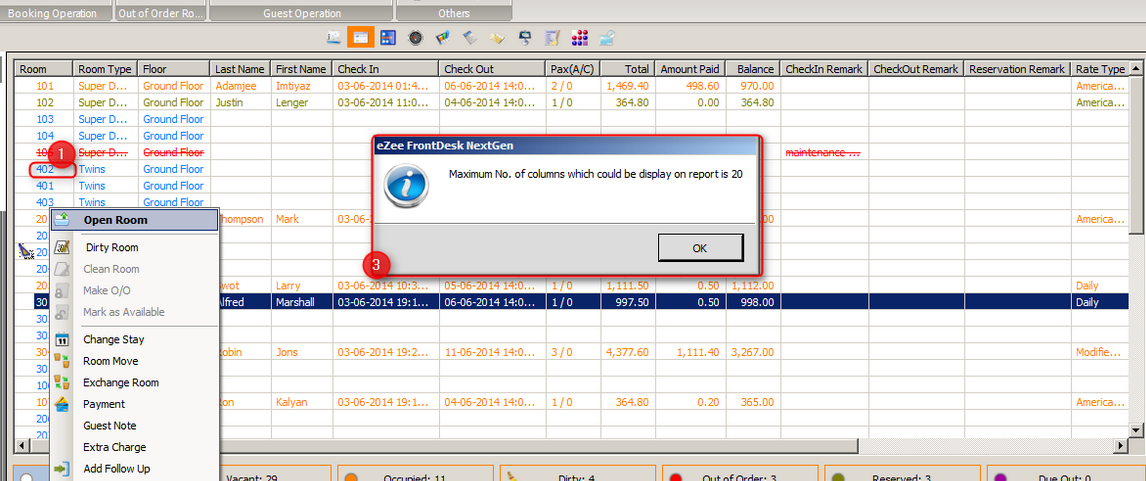1146x481 pixels.
Task: Click first name Marshall in selected row
Action: 303,302
